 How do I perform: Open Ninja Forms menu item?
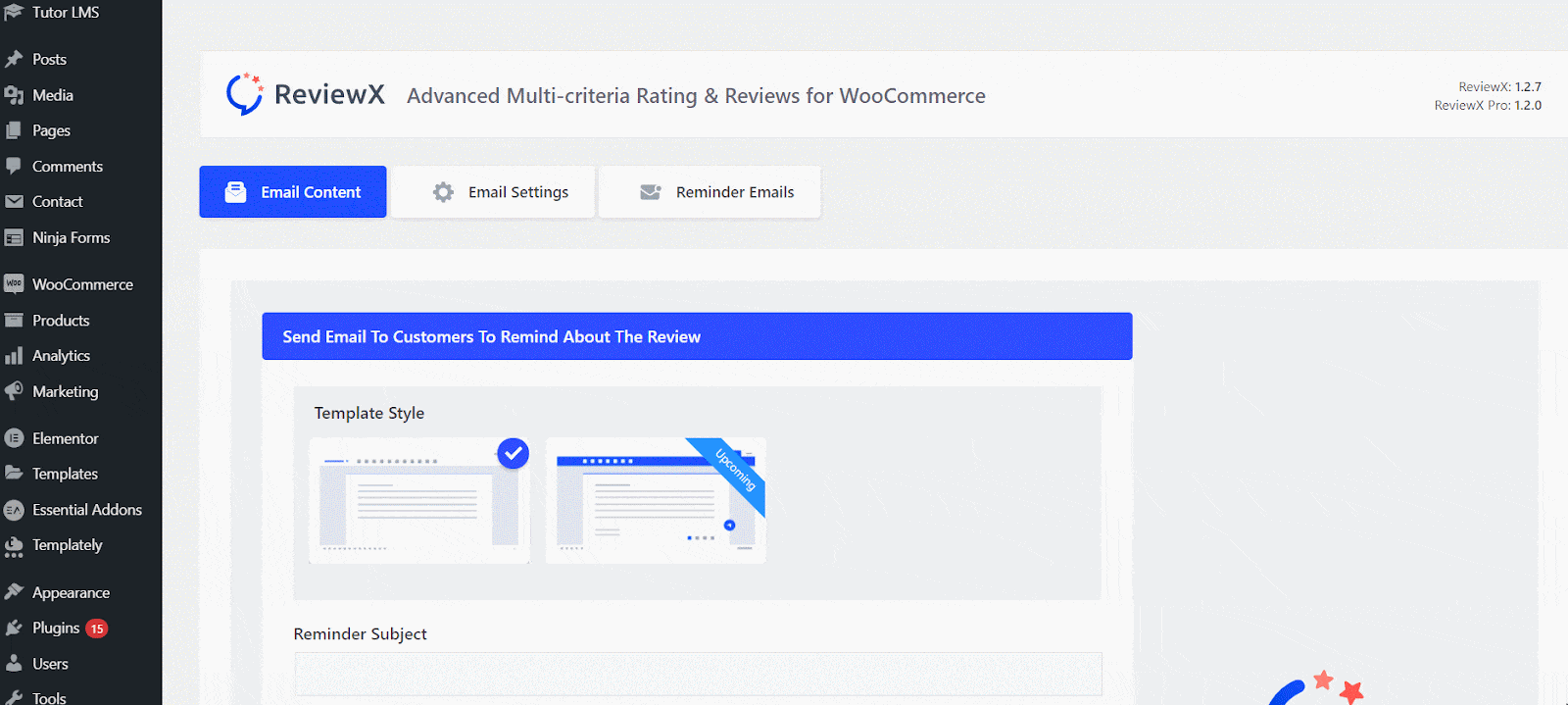point(71,237)
